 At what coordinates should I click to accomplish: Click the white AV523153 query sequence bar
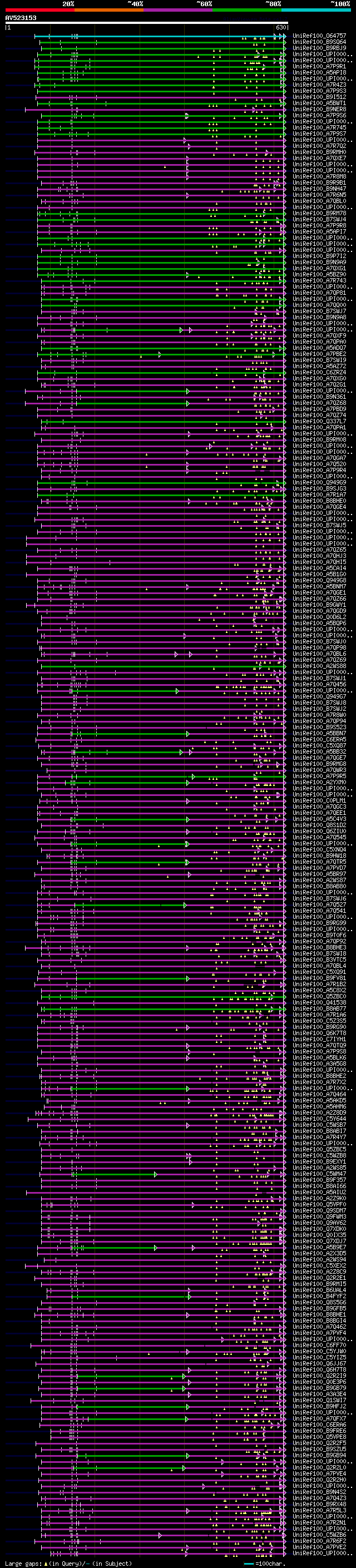[147, 23]
